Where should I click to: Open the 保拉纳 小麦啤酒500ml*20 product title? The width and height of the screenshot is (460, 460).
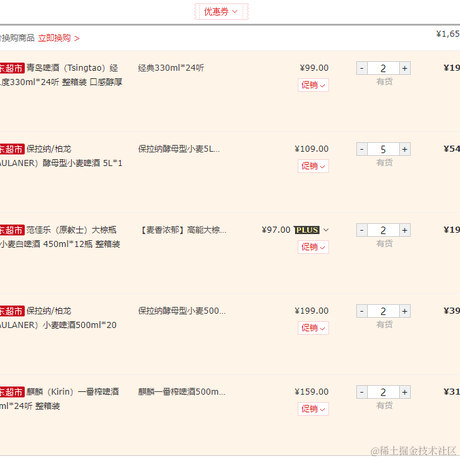pyautogui.click(x=59, y=318)
